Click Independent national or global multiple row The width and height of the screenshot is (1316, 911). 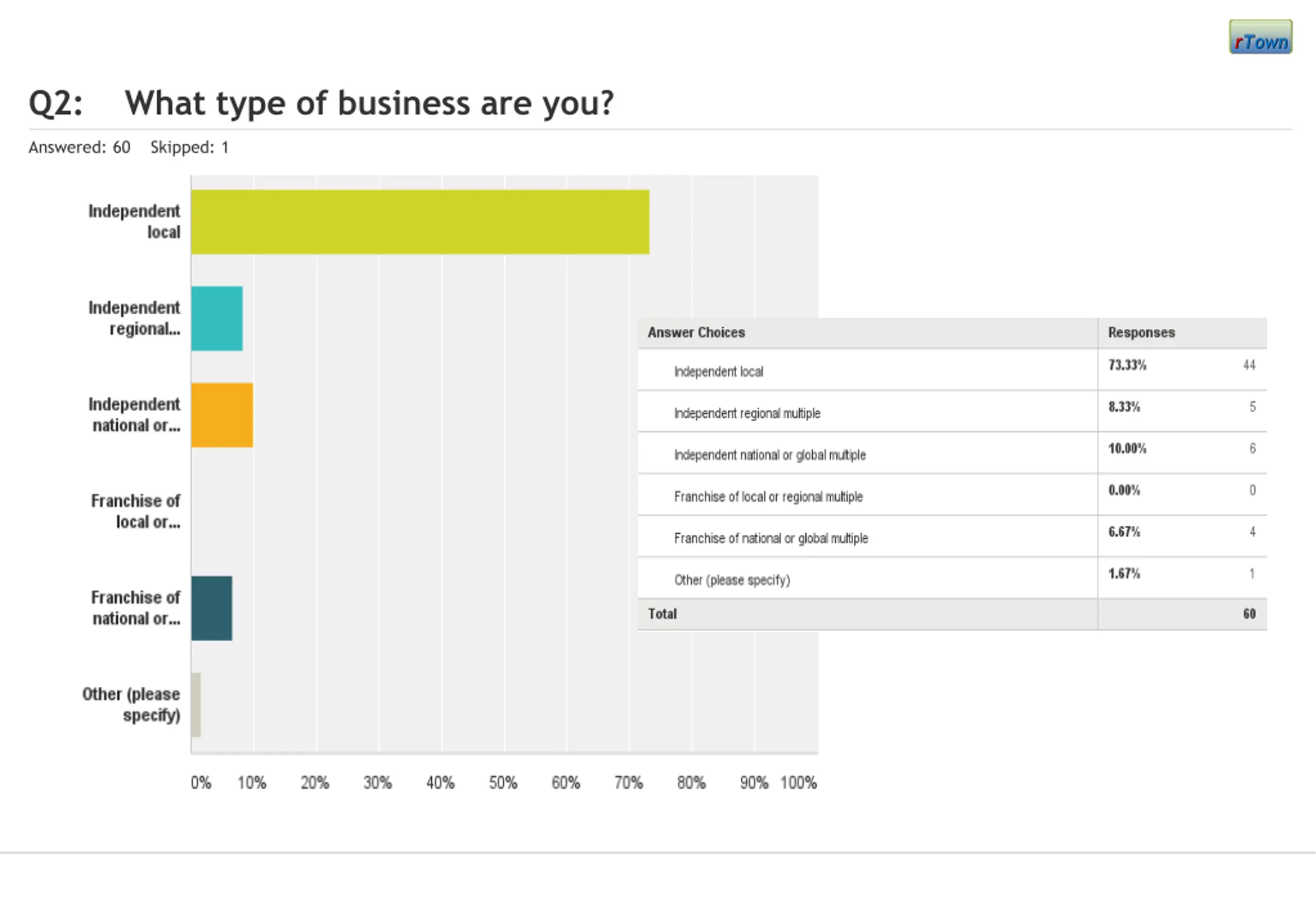click(770, 455)
